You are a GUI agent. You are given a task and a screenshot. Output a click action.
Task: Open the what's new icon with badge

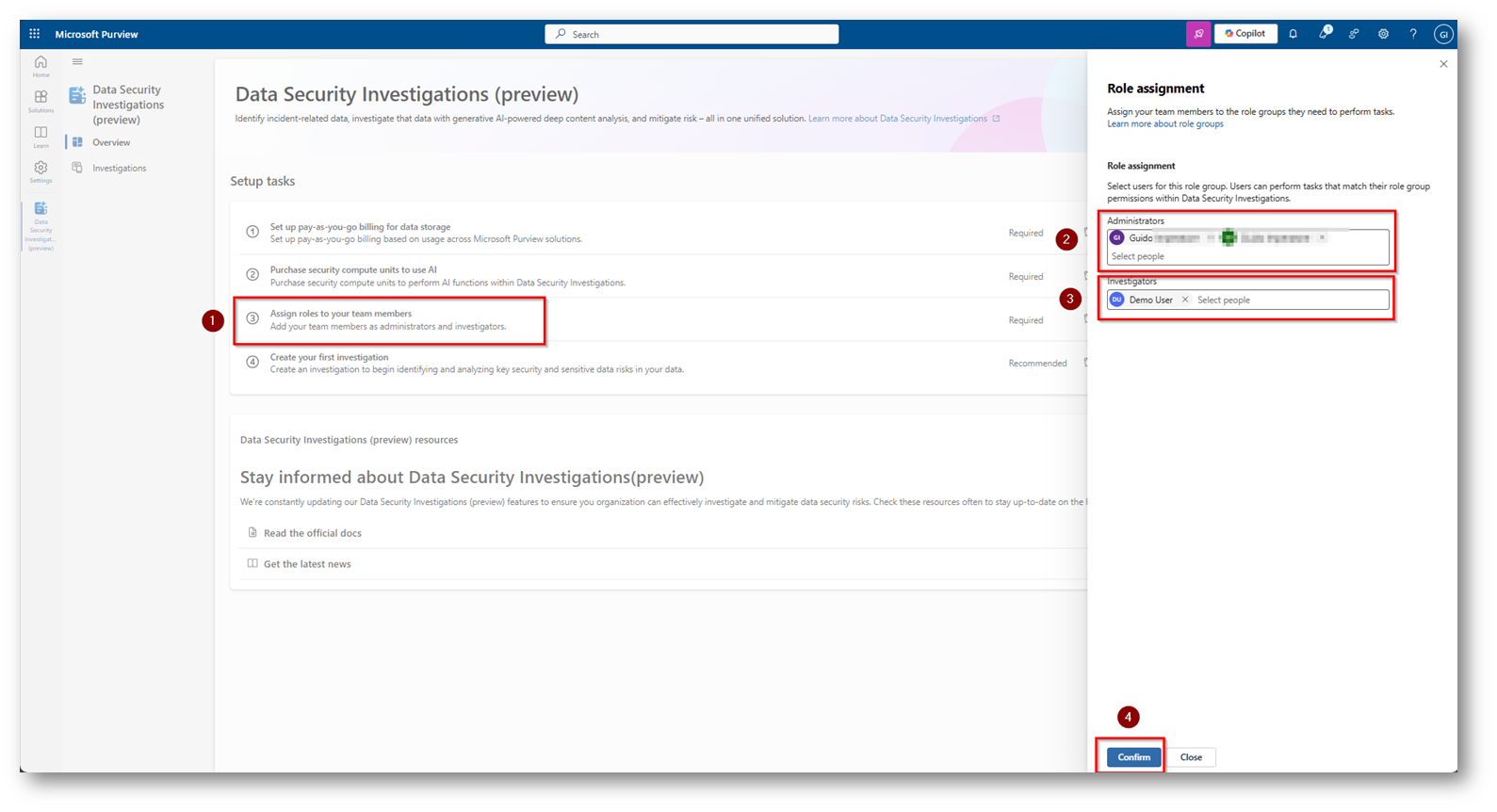pyautogui.click(x=1324, y=33)
